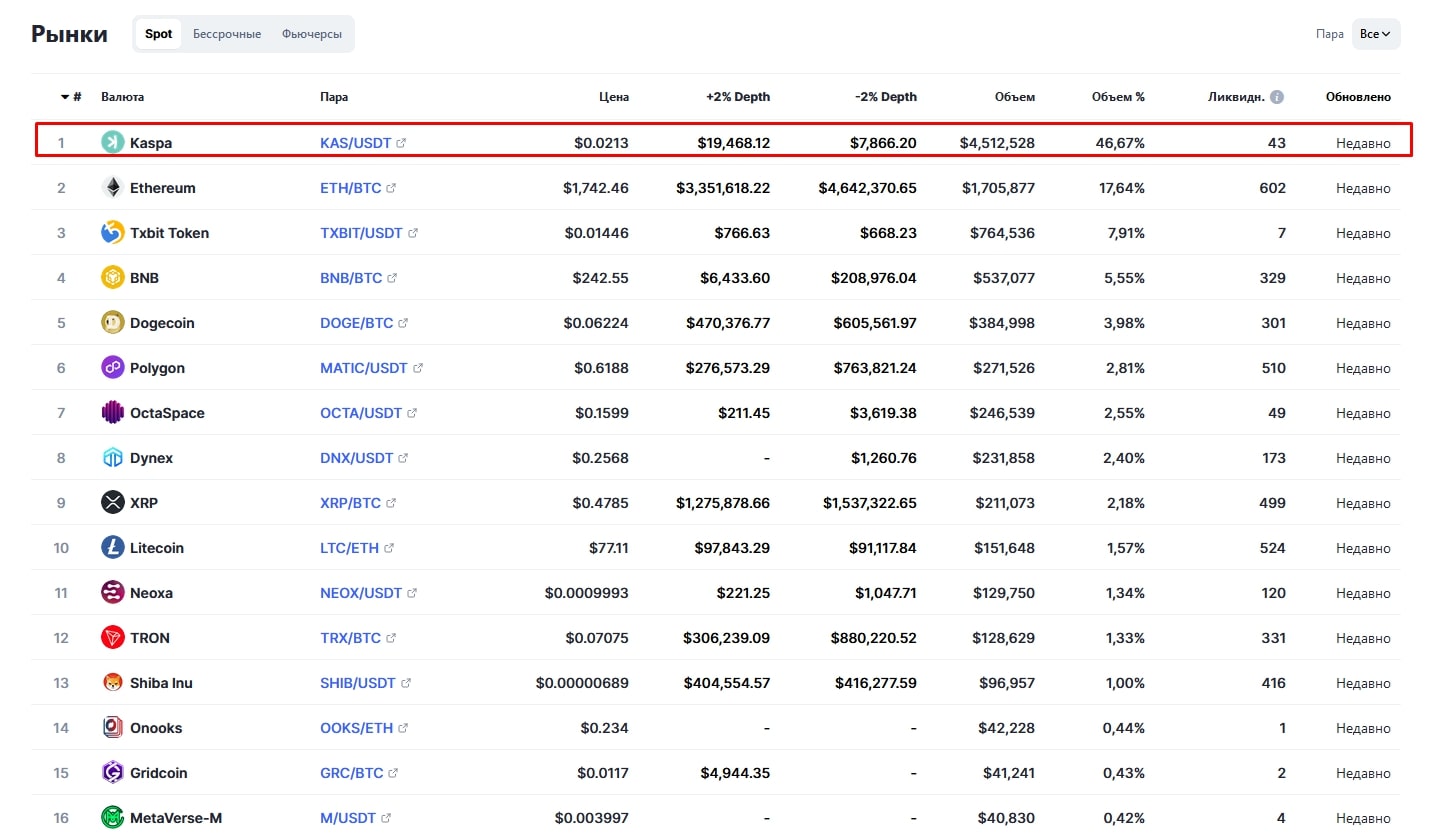Open the NEOX/USDT pair link
1446x835 pixels.
point(361,593)
